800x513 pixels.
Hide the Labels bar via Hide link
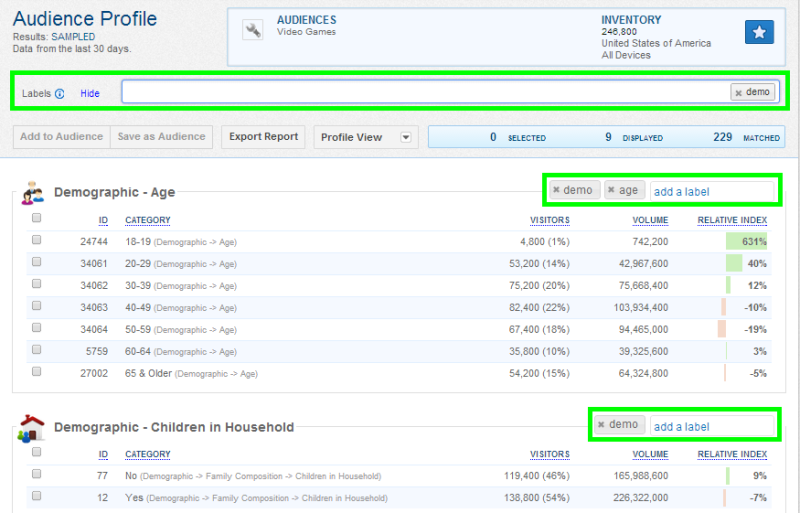(90, 93)
